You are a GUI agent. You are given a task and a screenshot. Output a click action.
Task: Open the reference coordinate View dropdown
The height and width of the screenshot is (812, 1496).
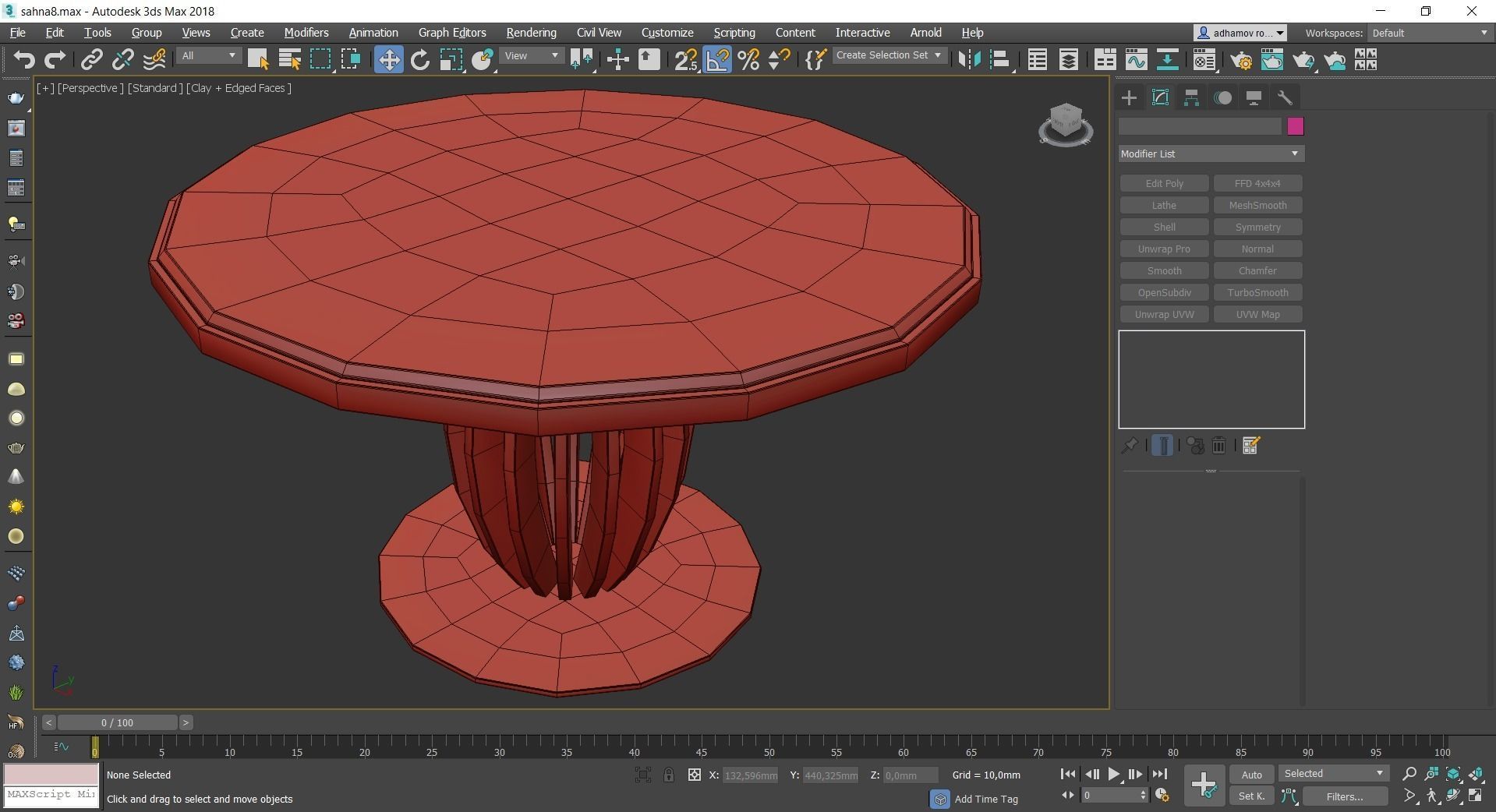coord(531,56)
